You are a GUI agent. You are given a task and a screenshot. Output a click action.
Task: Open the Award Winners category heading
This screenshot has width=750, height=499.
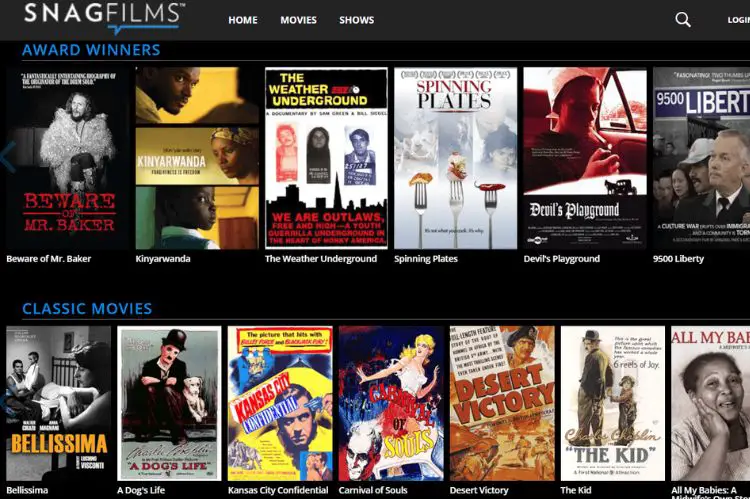tap(91, 50)
